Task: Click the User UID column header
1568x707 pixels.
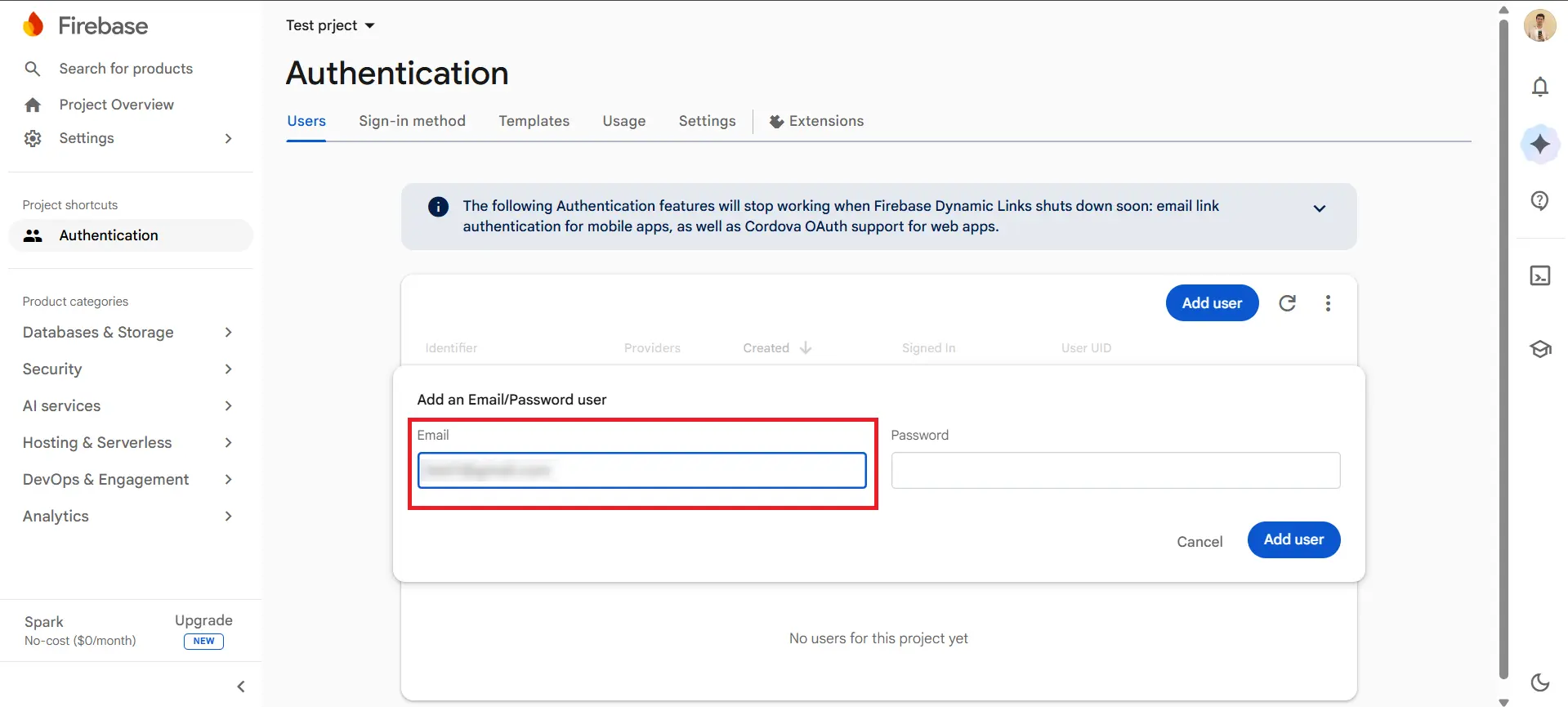Action: 1086,348
